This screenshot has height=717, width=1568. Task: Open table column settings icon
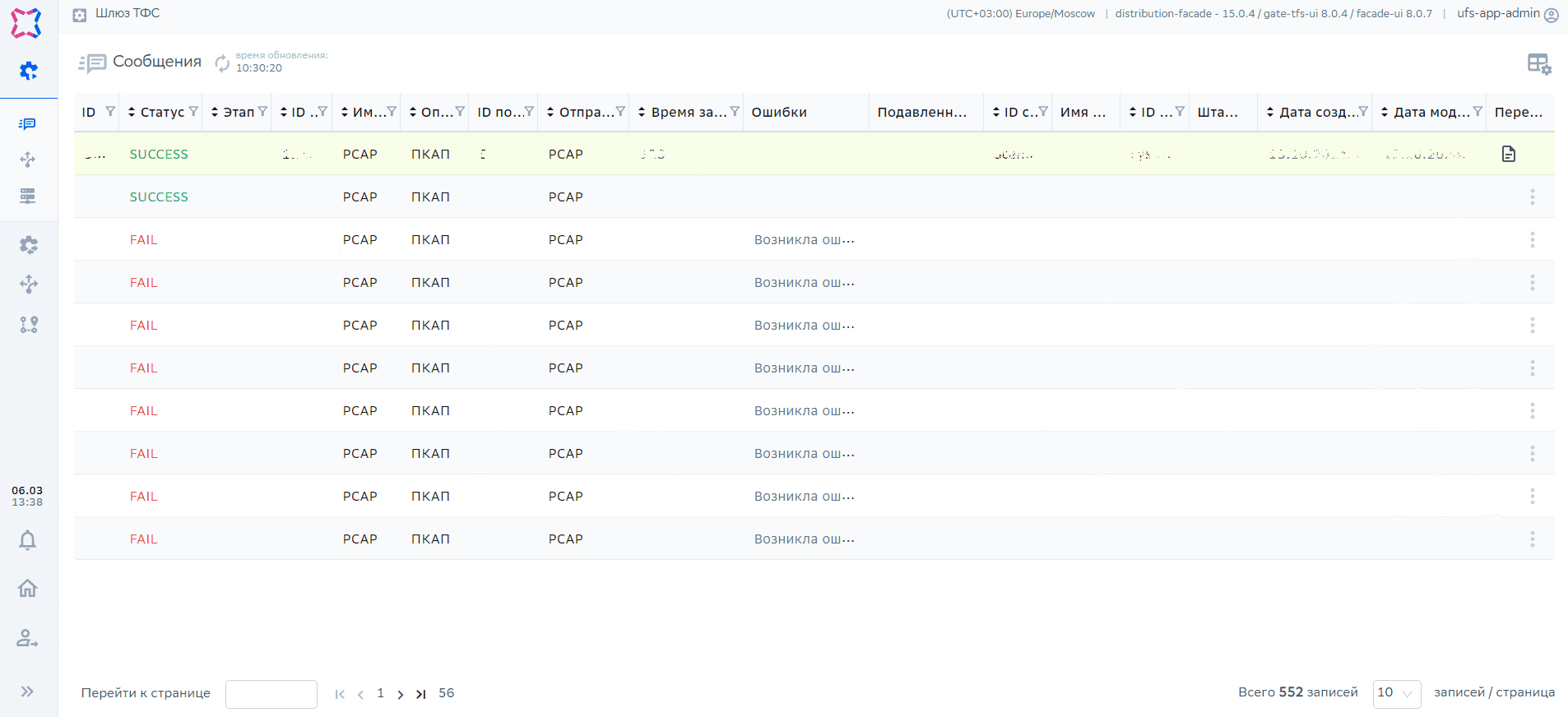(1538, 63)
